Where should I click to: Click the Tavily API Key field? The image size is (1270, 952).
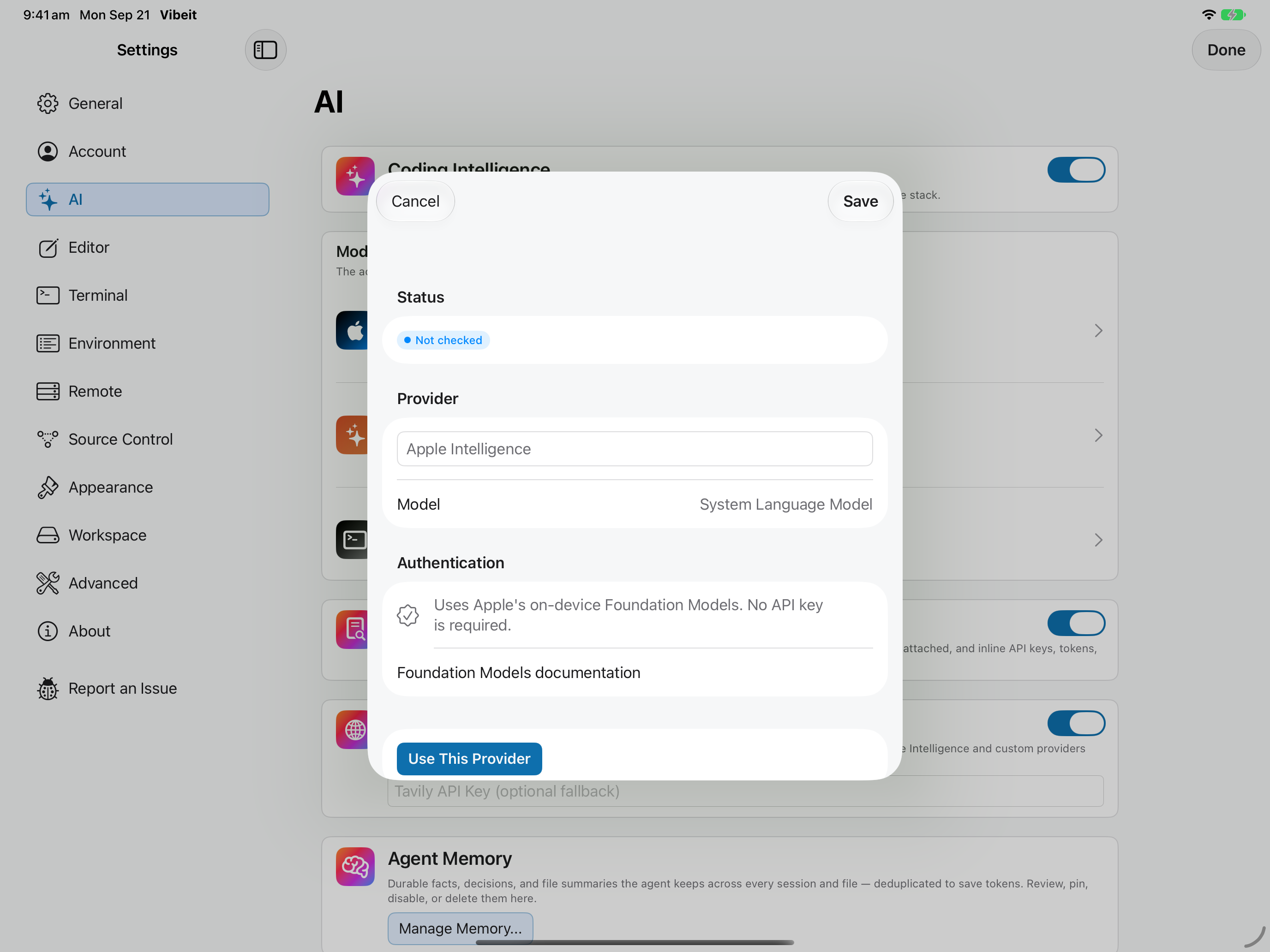click(x=745, y=791)
